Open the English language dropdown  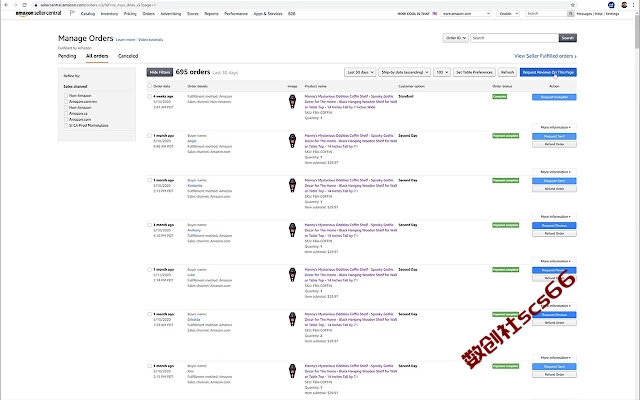[508, 13]
